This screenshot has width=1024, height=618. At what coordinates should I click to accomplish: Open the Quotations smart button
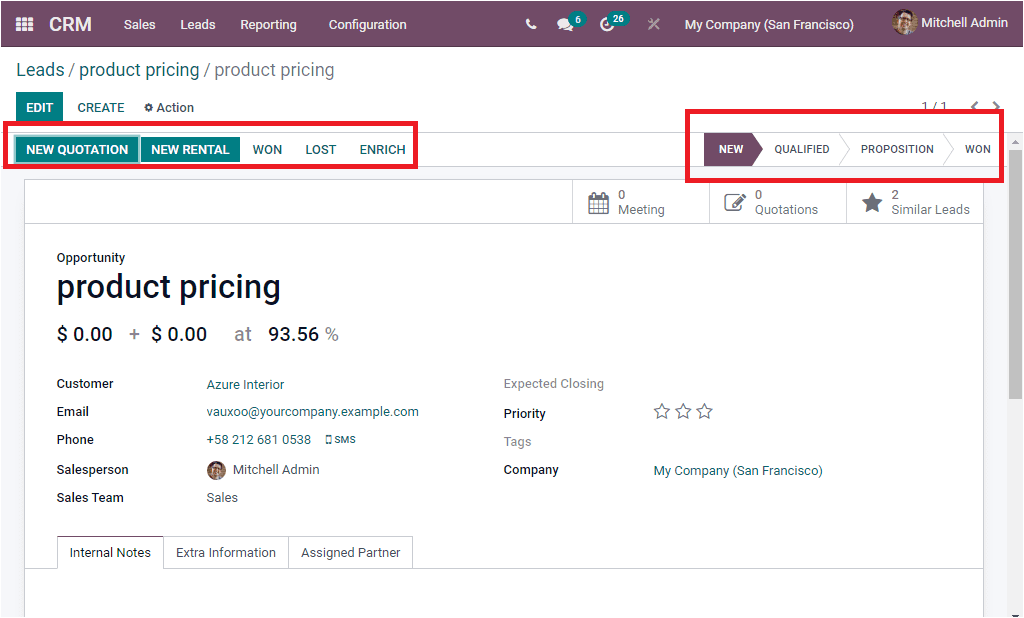point(778,203)
